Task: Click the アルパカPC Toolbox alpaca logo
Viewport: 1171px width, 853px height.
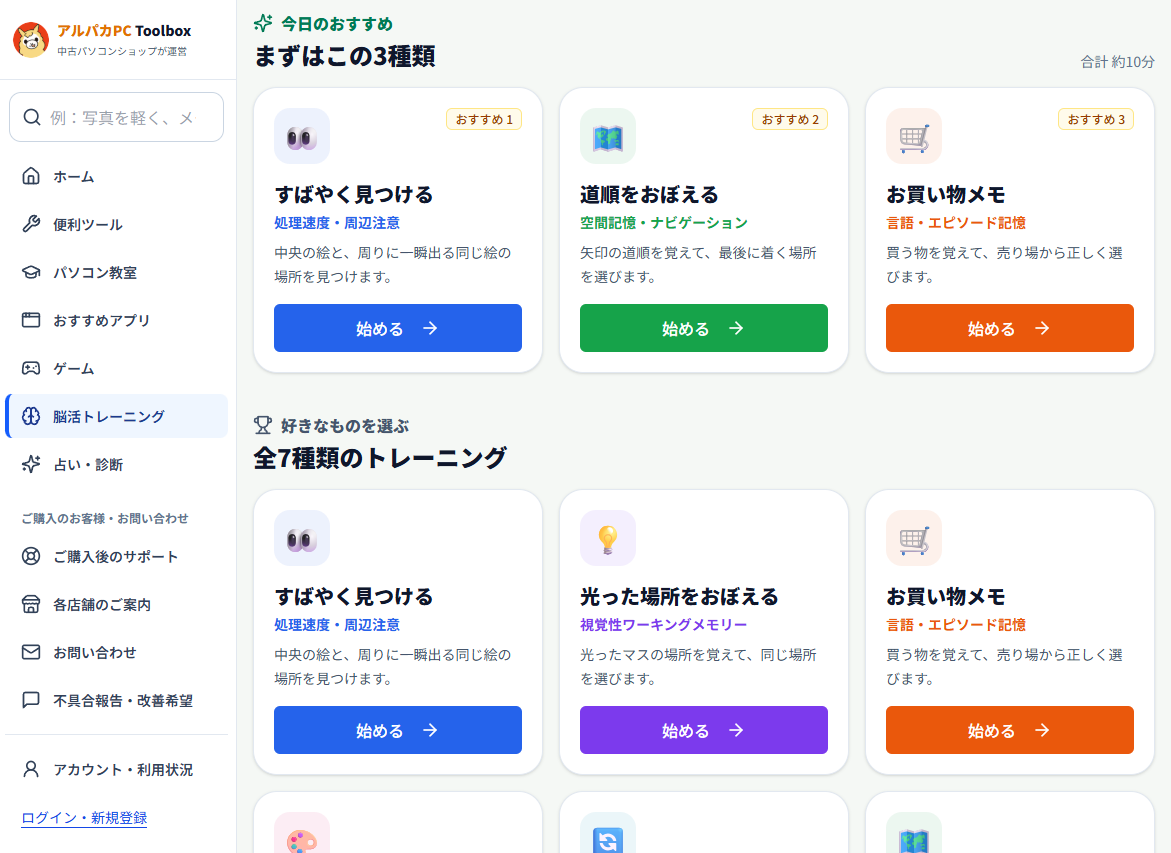Action: pos(31,40)
